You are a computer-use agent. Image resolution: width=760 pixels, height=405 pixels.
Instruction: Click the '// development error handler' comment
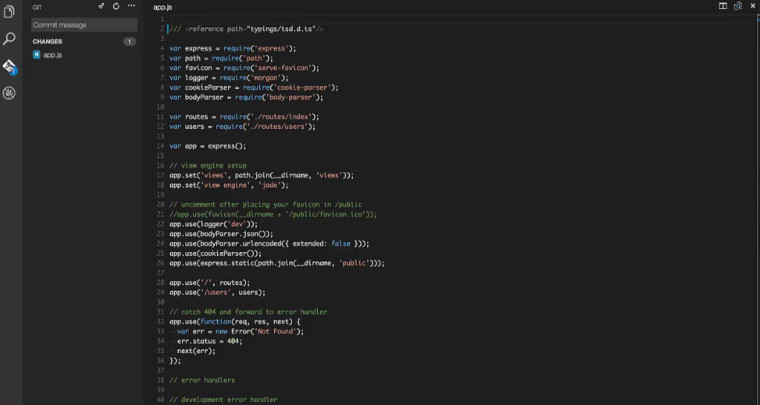223,400
